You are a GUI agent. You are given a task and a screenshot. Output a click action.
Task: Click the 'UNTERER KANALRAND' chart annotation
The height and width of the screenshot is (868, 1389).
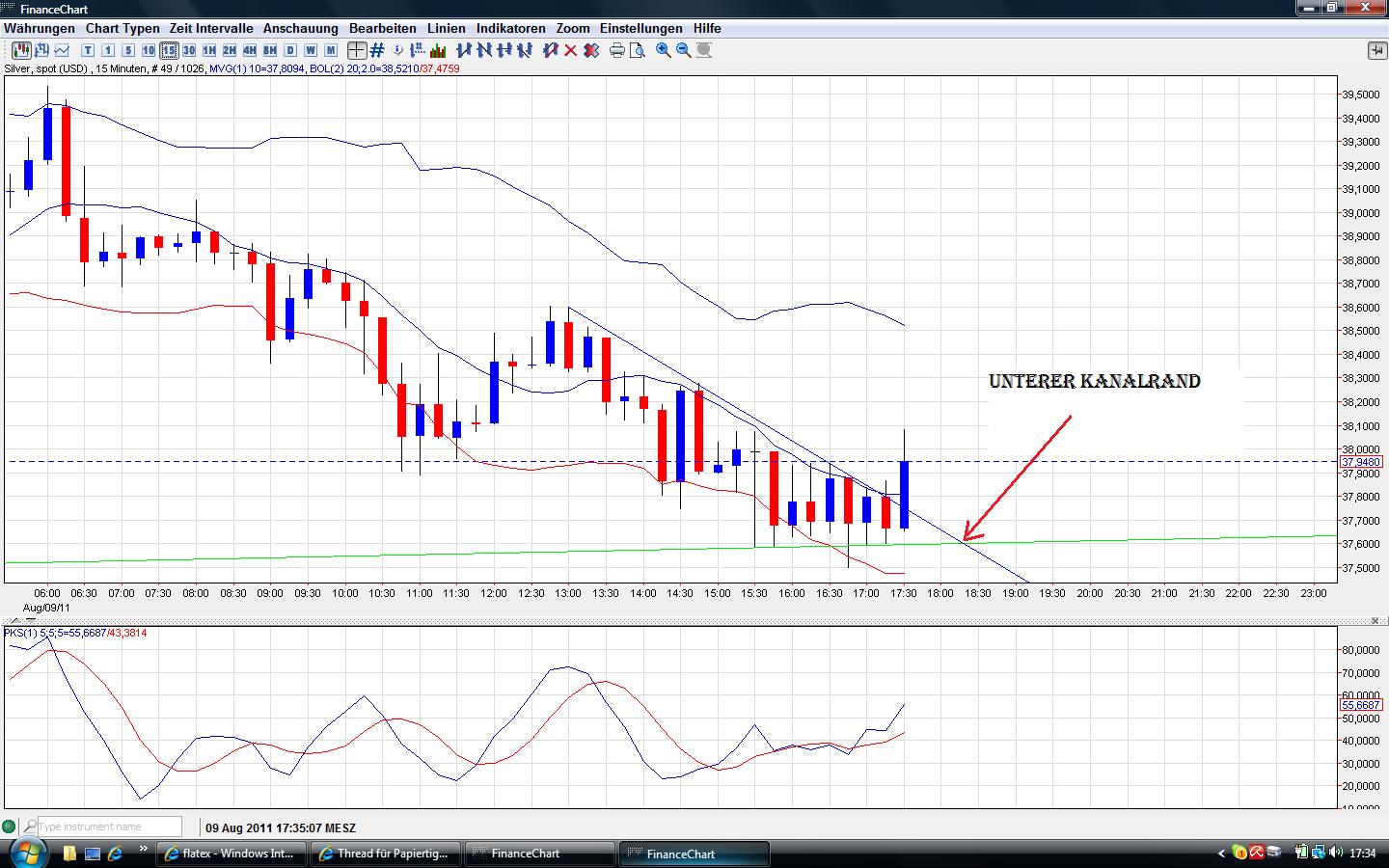1095,381
